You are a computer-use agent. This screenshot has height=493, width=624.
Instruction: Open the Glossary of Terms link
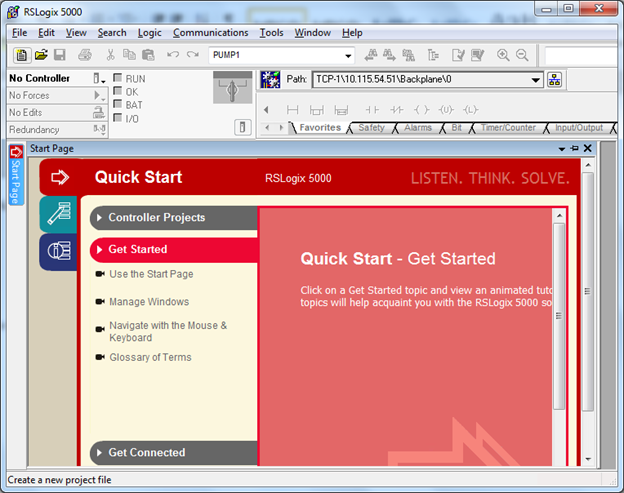[x=150, y=357]
